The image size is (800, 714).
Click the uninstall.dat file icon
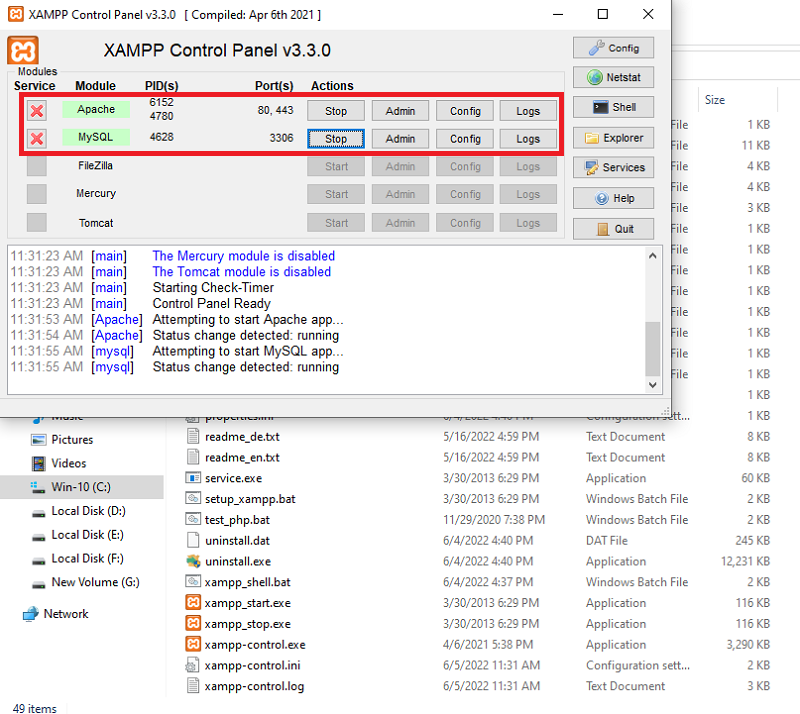pos(193,540)
